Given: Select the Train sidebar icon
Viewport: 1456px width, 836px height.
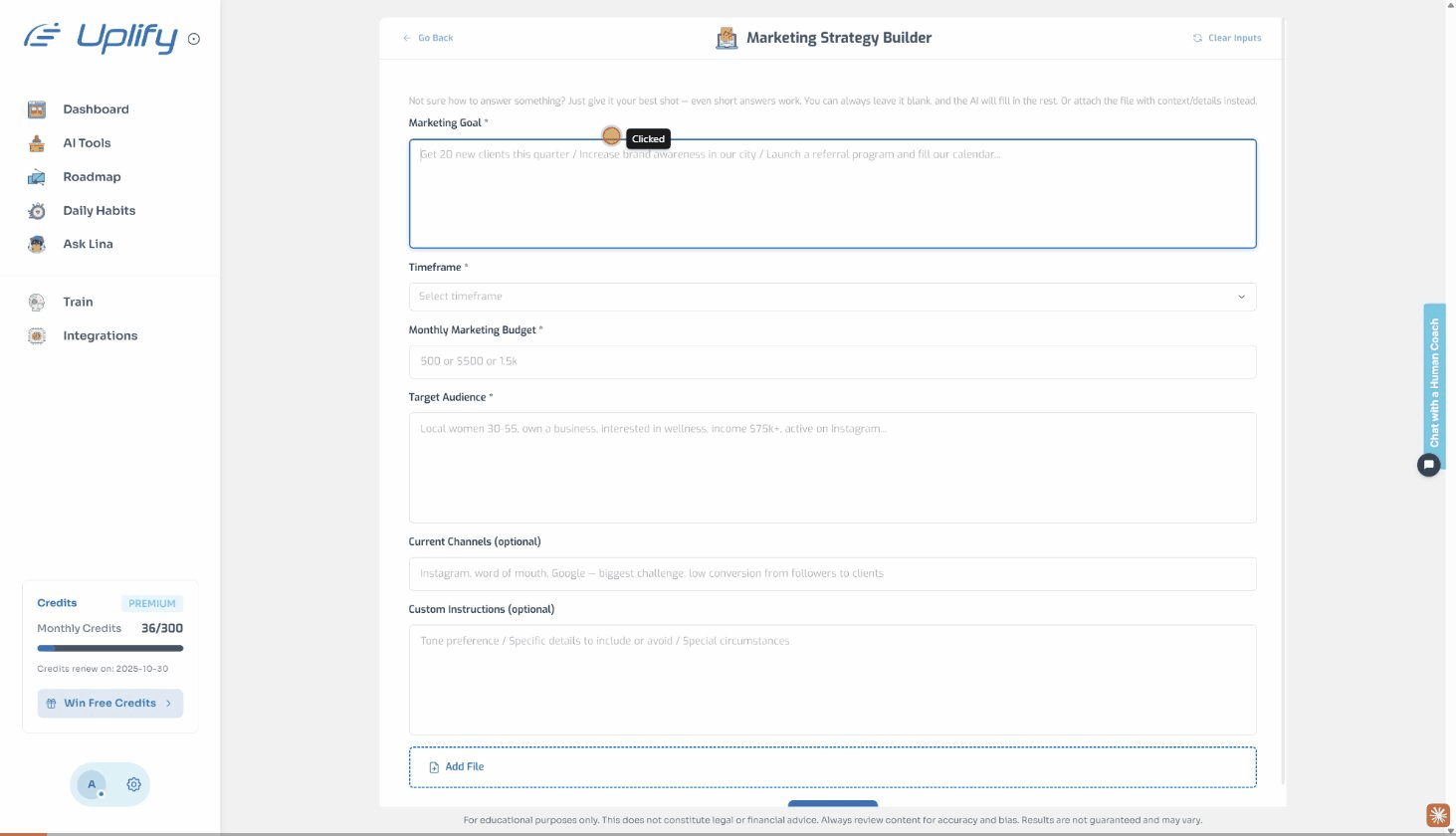Looking at the screenshot, I should pyautogui.click(x=37, y=303).
